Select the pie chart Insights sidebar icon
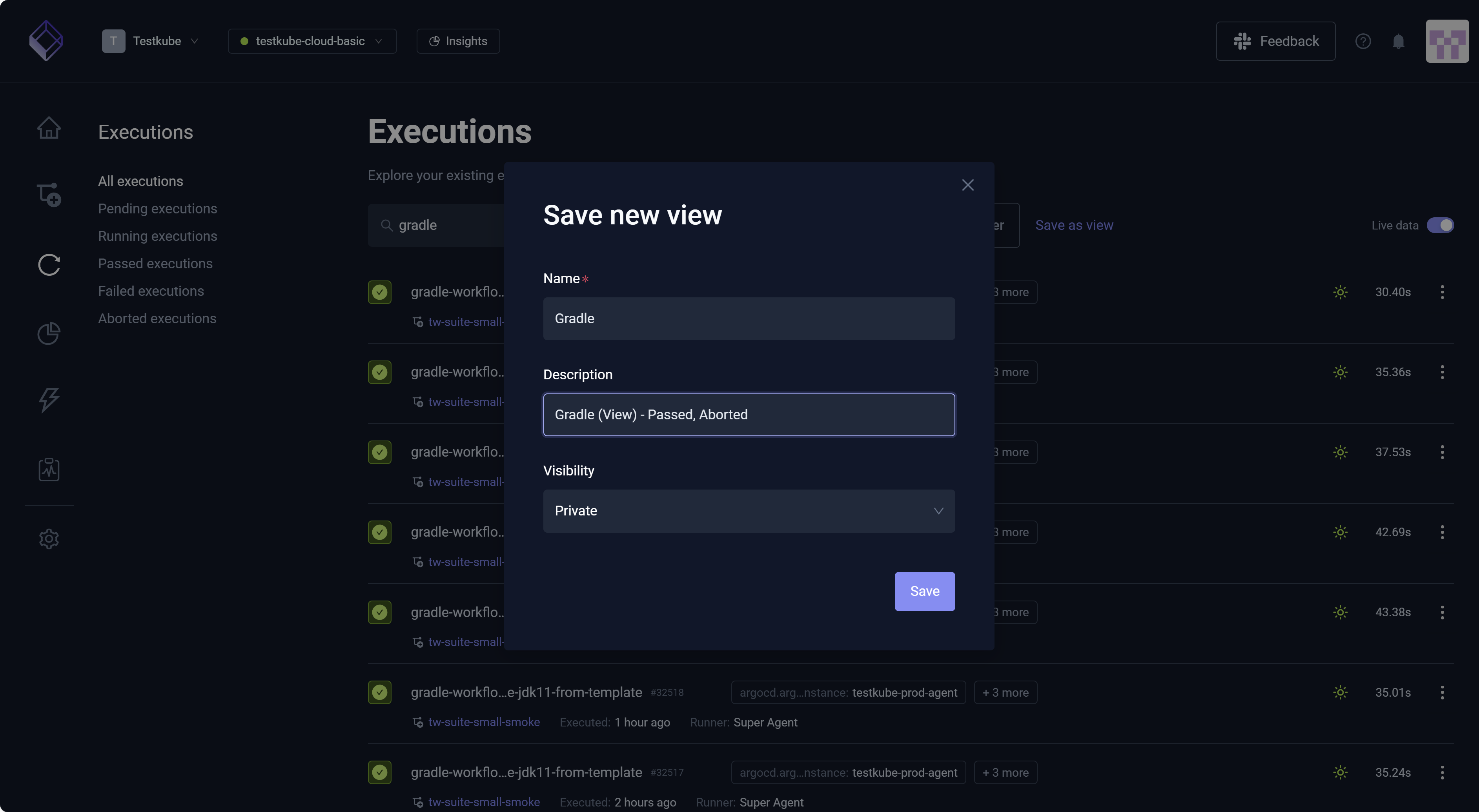 49,333
